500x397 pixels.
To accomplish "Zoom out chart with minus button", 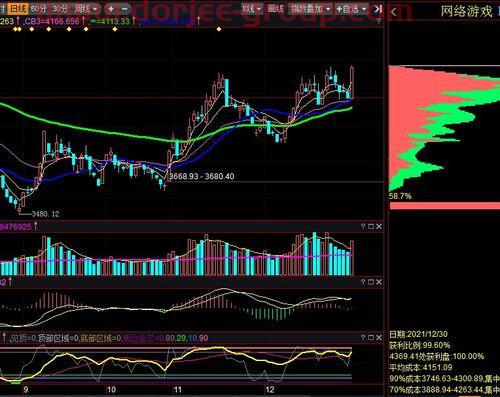I will [124, 9].
